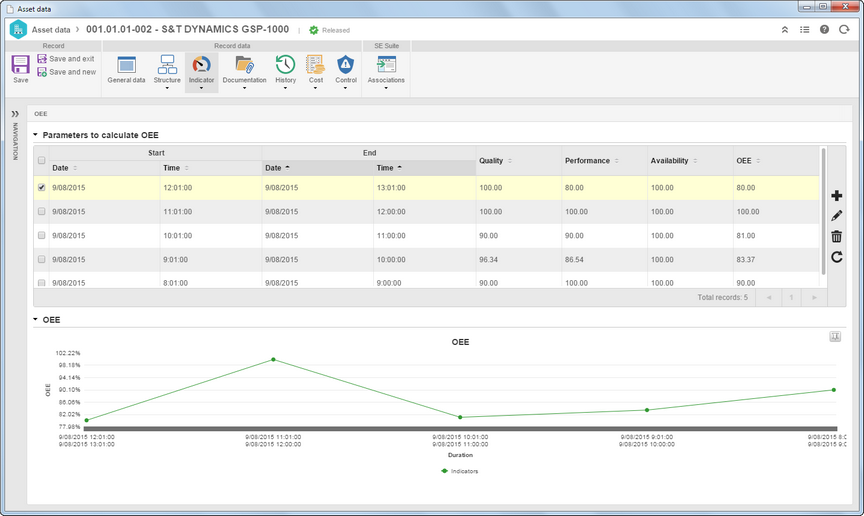864x516 pixels.
Task: Open the Cost section
Action: click(x=316, y=69)
